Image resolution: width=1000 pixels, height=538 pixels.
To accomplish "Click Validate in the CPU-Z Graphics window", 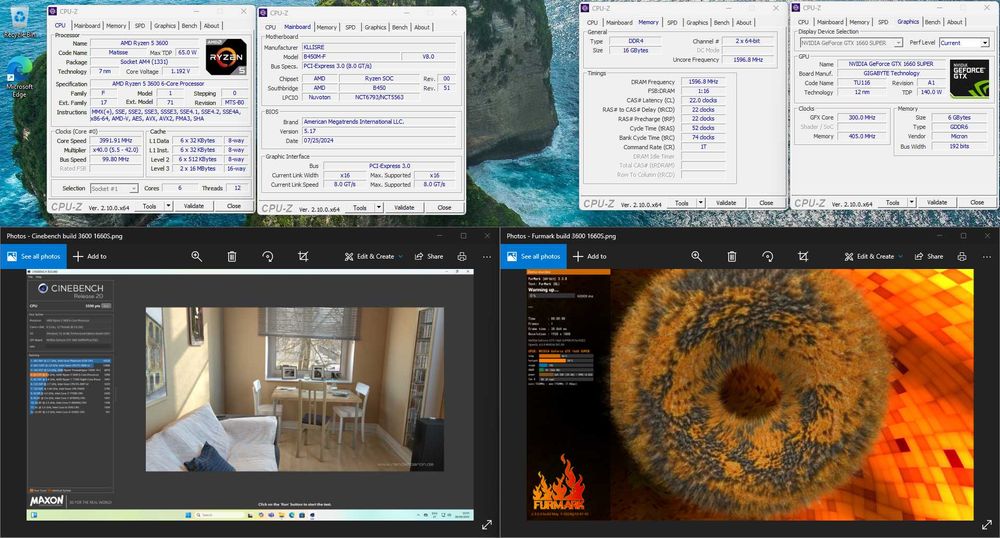I will (x=937, y=202).
